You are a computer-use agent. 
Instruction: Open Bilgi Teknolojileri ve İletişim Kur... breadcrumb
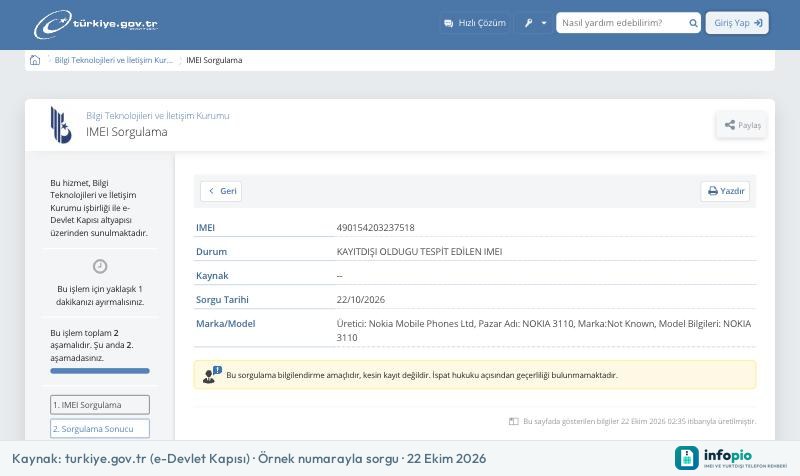tap(113, 60)
